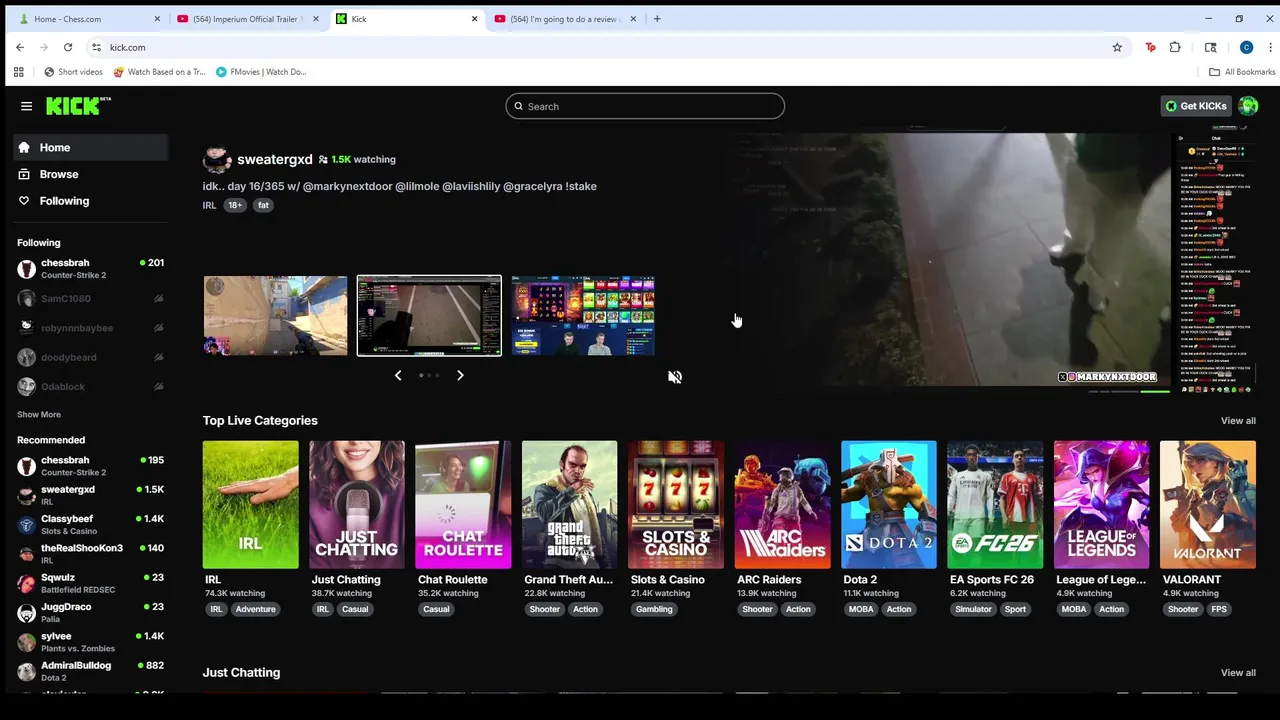Image resolution: width=1280 pixels, height=720 pixels.
Task: Open the Slots & Casino category card
Action: (676, 505)
